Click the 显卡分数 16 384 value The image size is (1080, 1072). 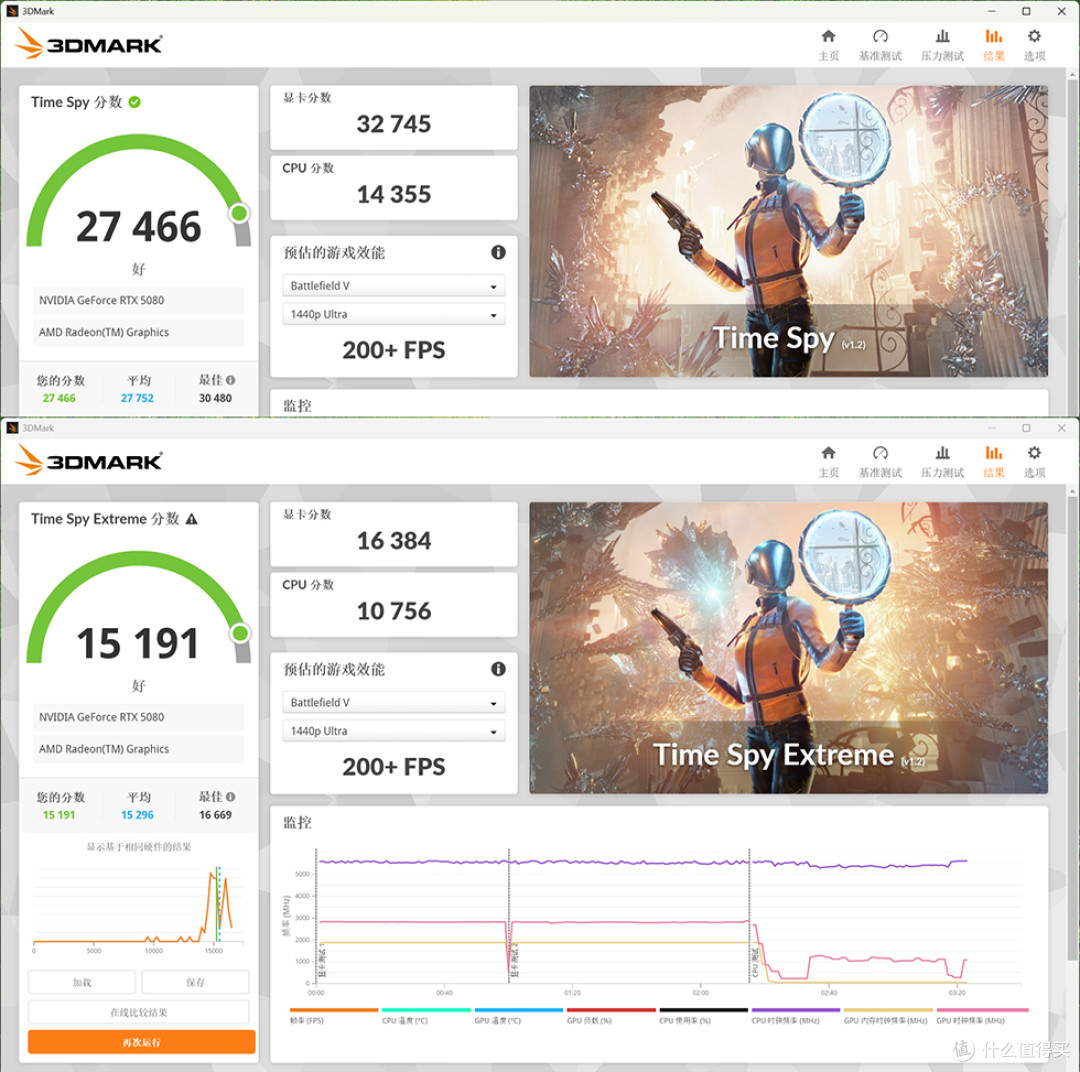393,541
